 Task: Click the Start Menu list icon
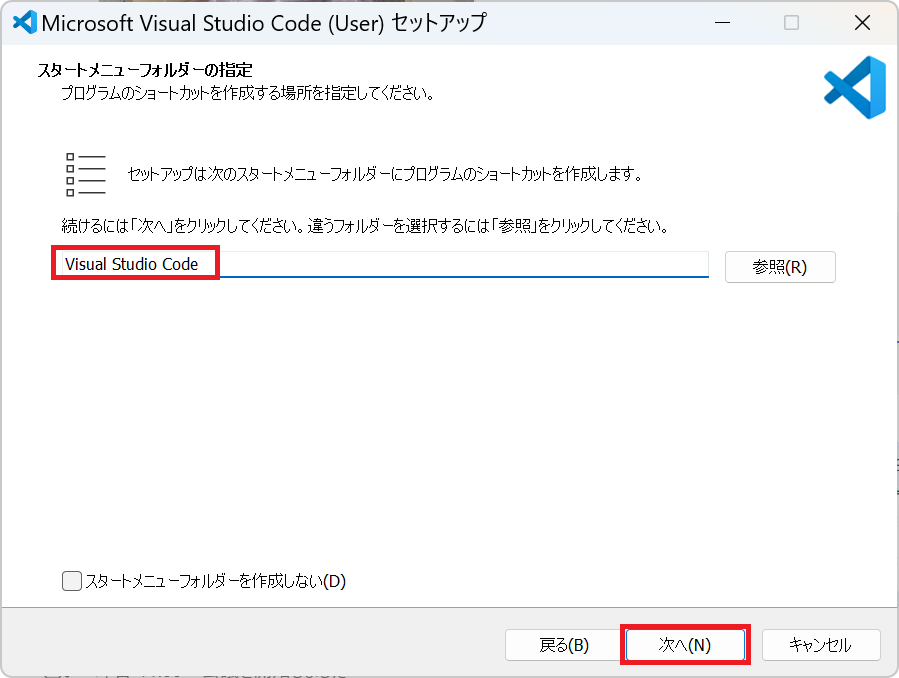point(85,175)
